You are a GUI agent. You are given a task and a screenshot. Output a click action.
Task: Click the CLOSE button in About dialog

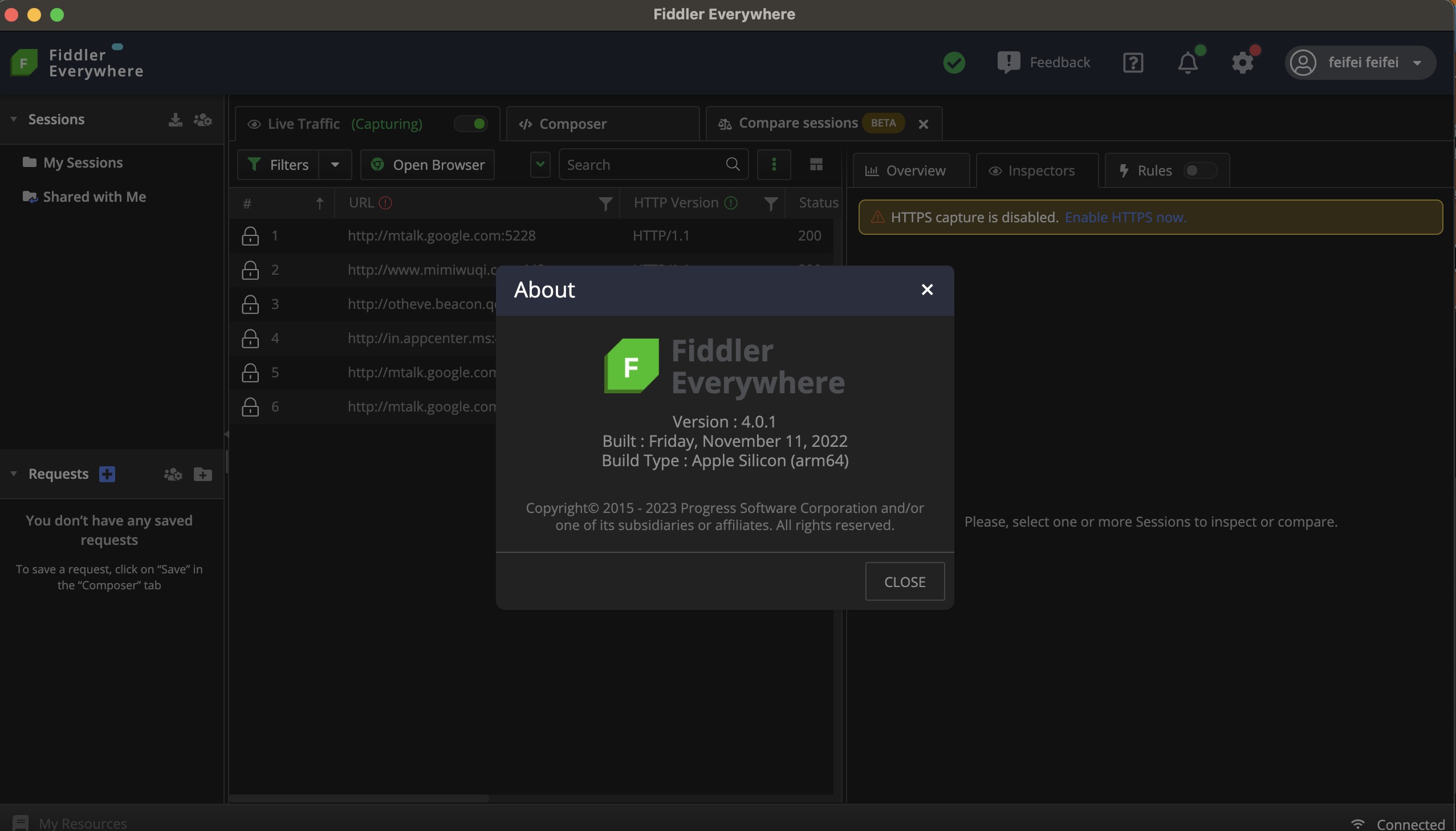point(905,581)
